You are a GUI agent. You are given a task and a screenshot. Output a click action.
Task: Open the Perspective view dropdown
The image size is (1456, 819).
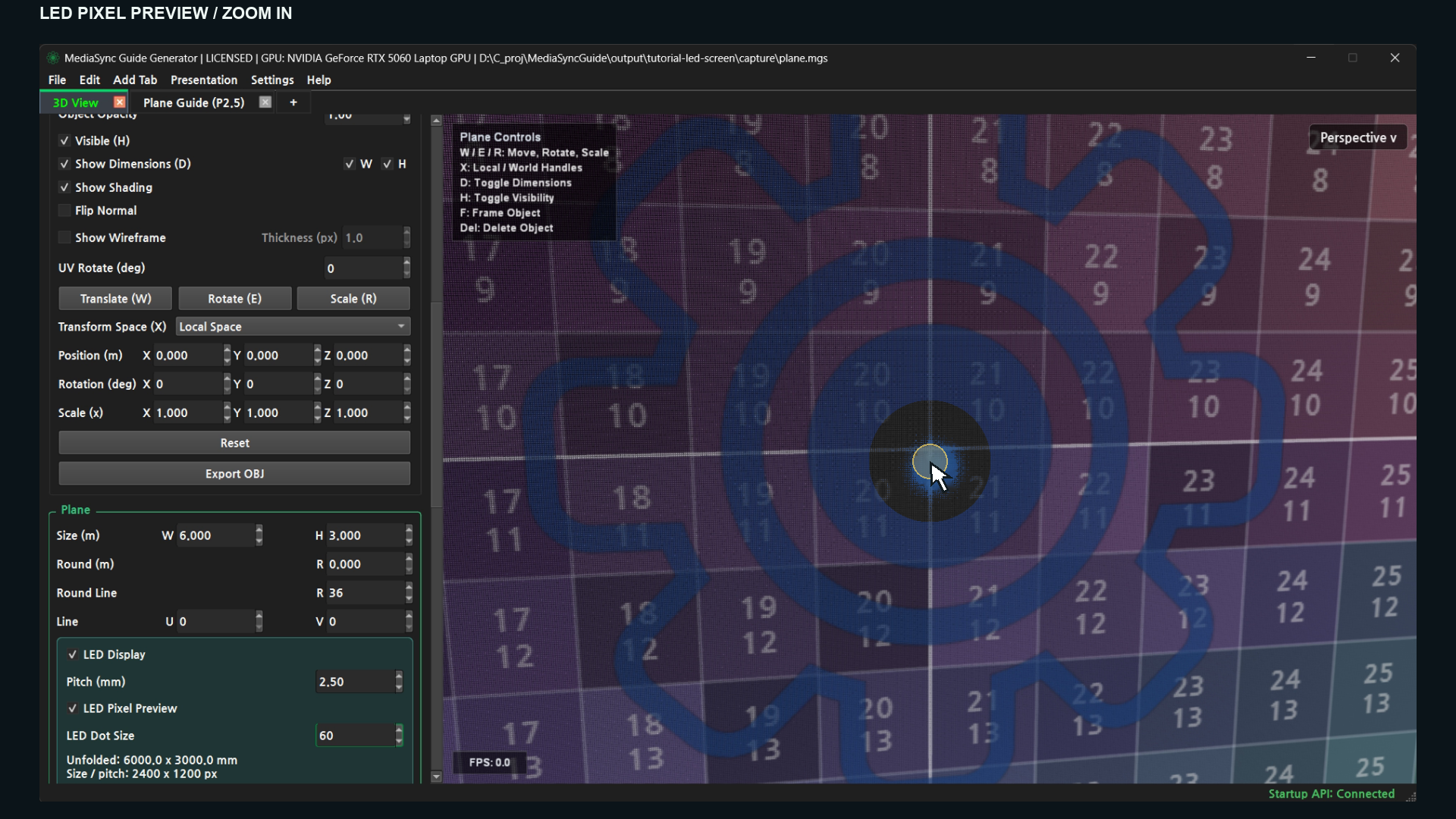[1357, 138]
